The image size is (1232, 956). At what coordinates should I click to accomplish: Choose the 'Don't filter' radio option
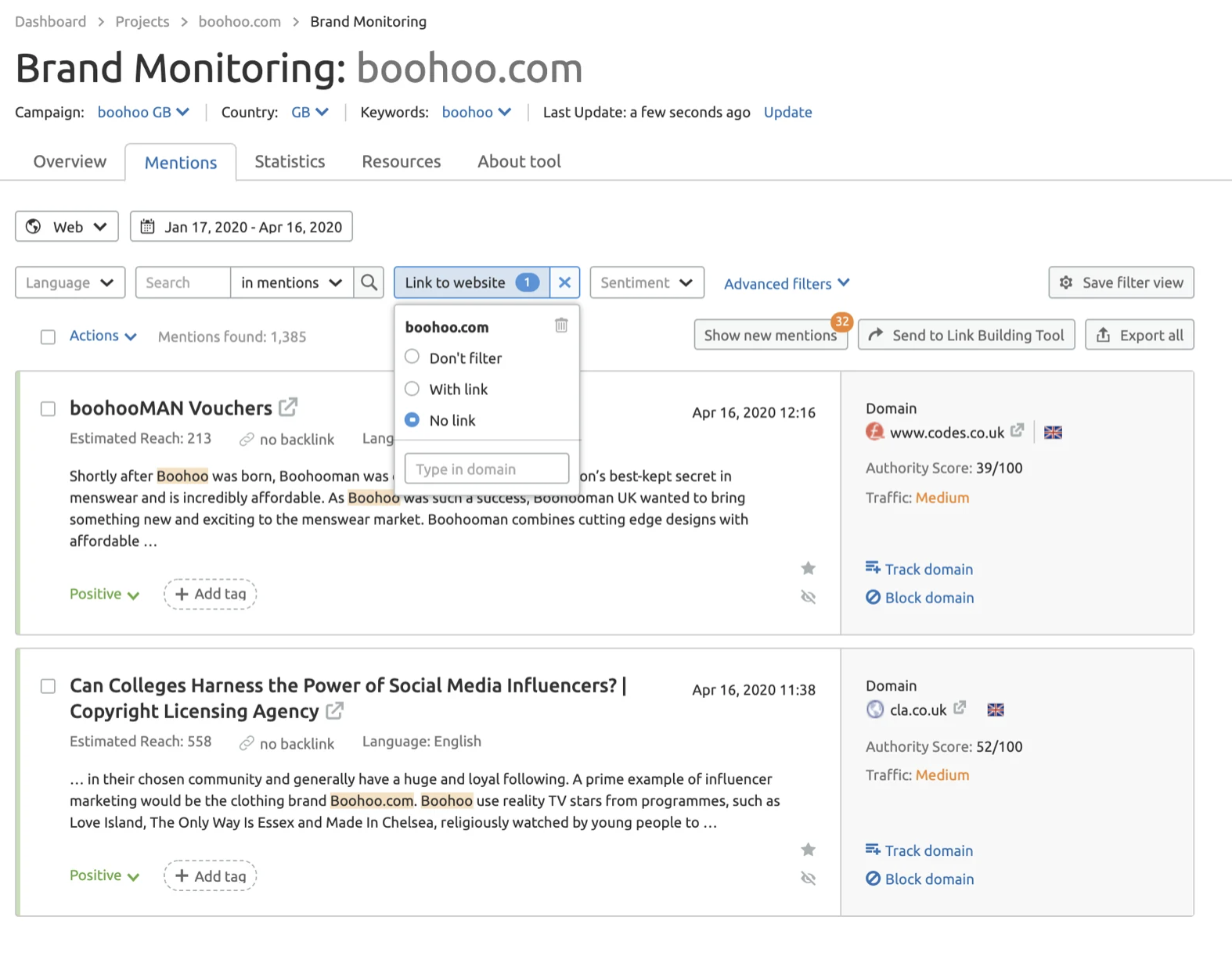[412, 357]
